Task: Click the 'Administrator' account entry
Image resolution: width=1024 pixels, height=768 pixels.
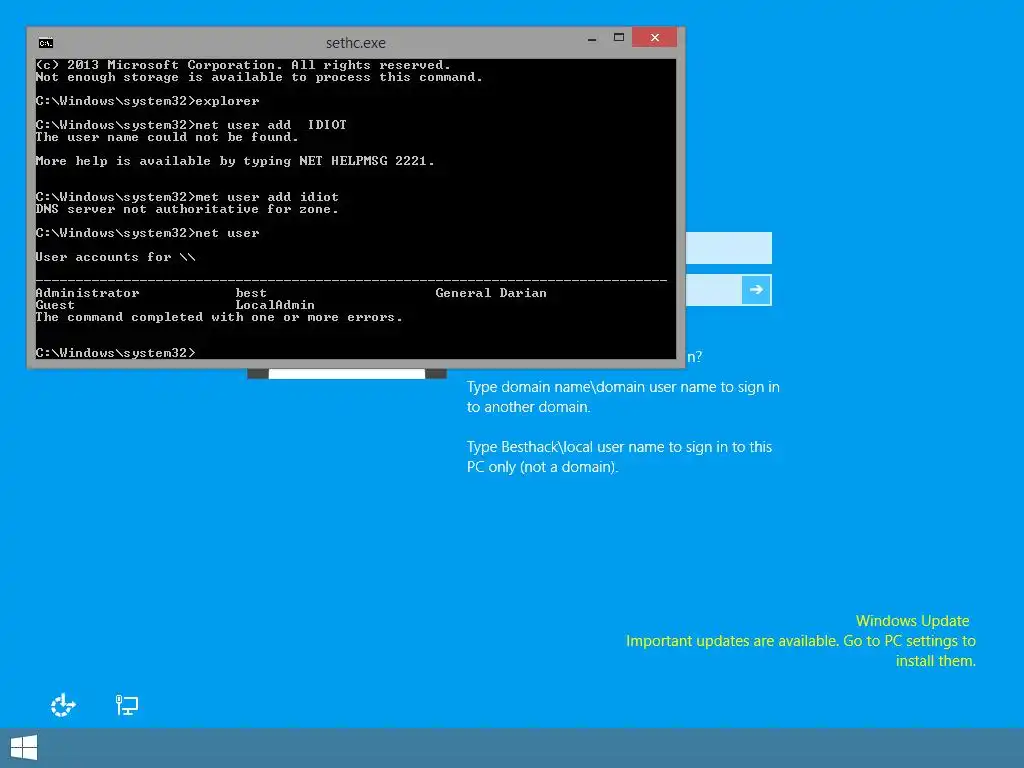Action: tap(88, 293)
